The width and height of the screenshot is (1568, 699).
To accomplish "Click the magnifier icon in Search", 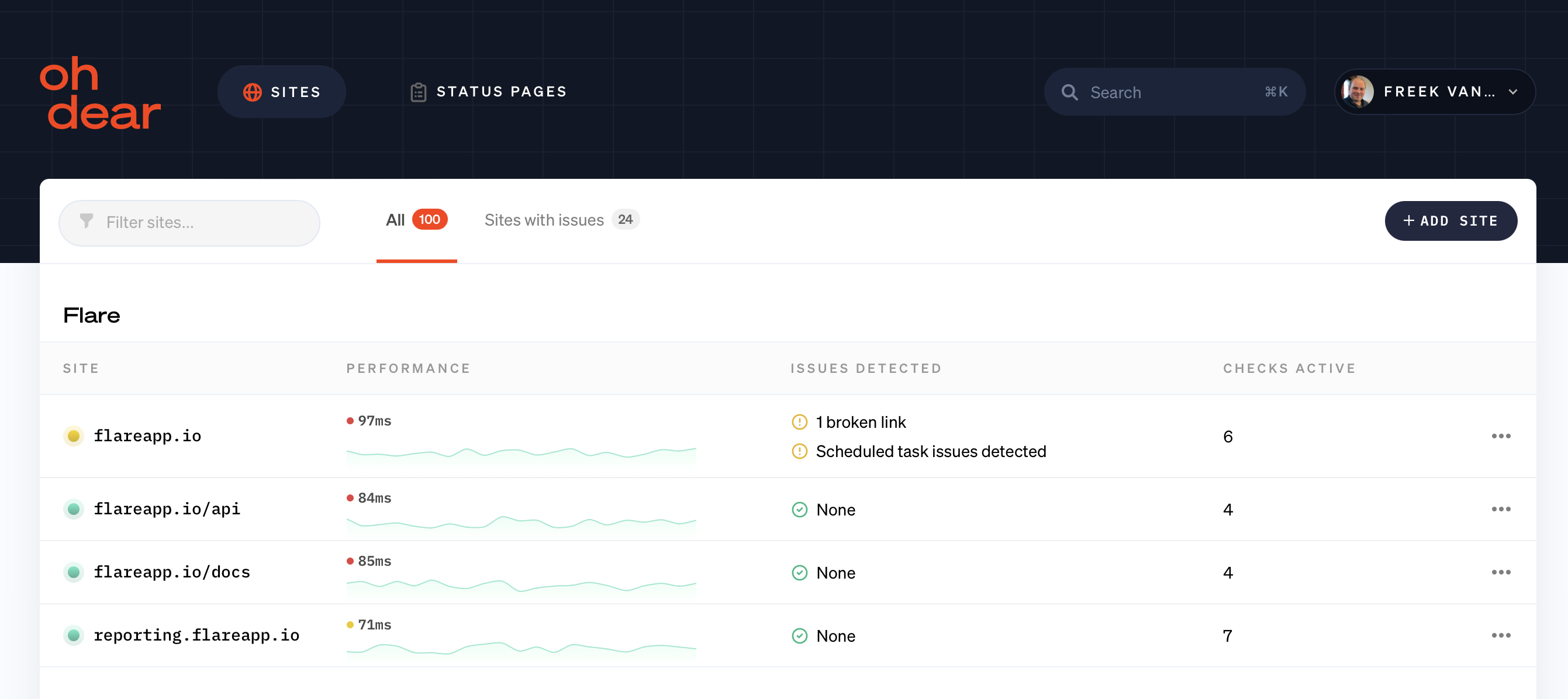I will [x=1069, y=92].
